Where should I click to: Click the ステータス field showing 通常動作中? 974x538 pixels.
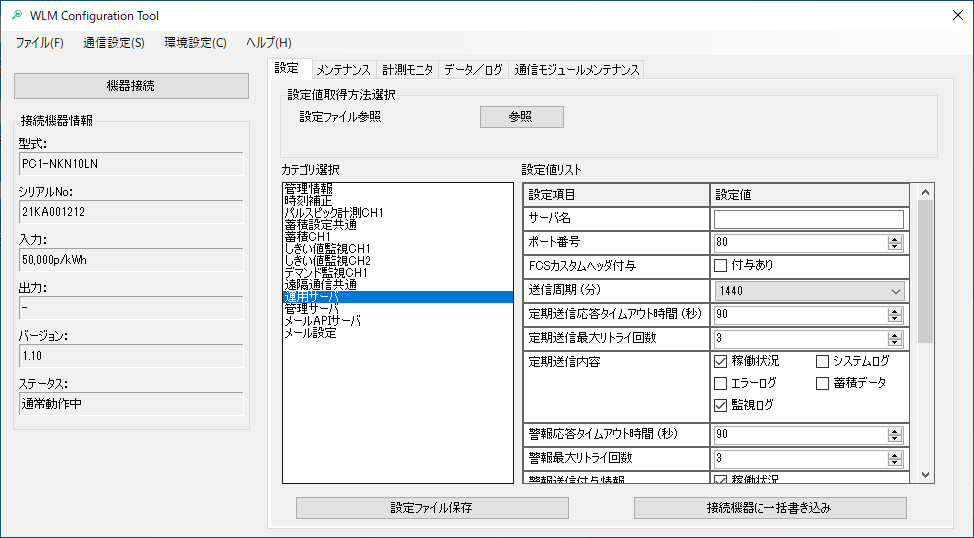(x=131, y=404)
